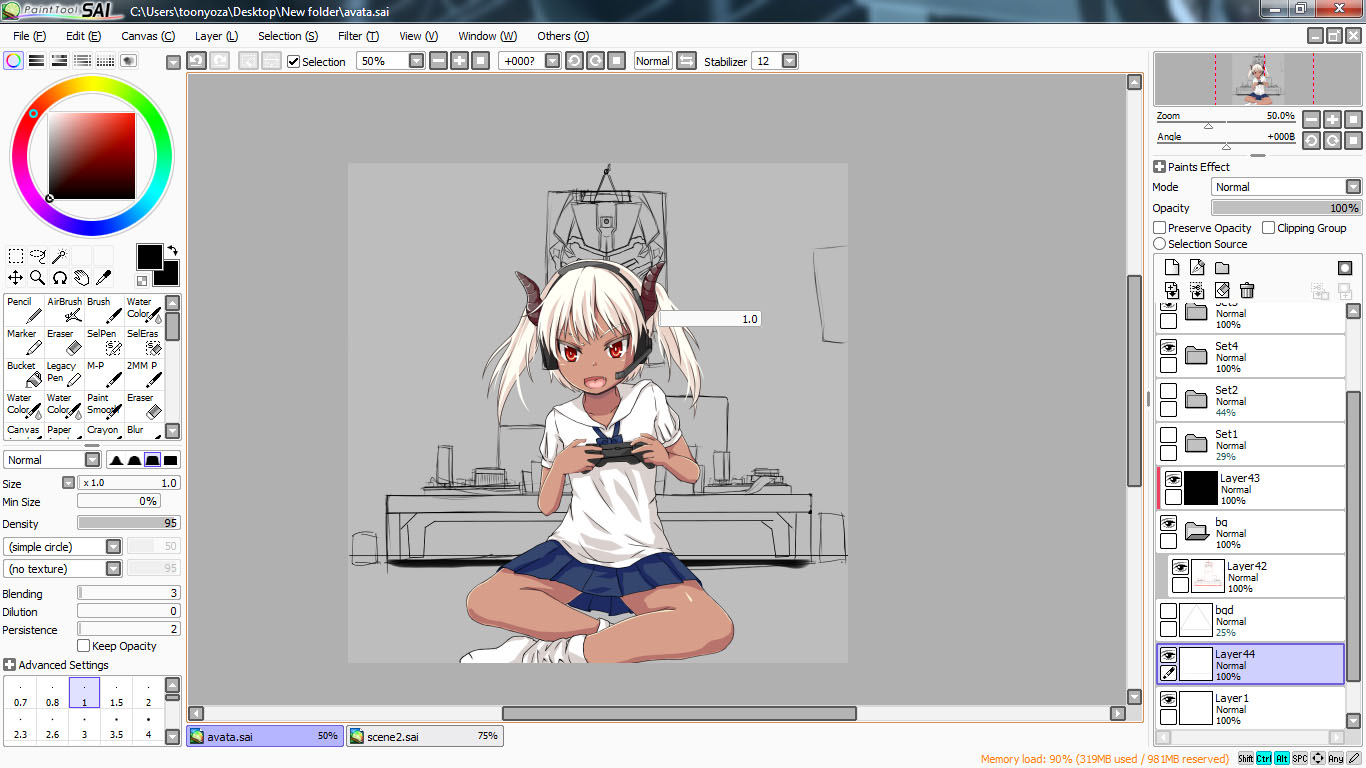Viewport: 1366px width, 768px height.
Task: Open the Canvas menu
Action: (x=148, y=36)
